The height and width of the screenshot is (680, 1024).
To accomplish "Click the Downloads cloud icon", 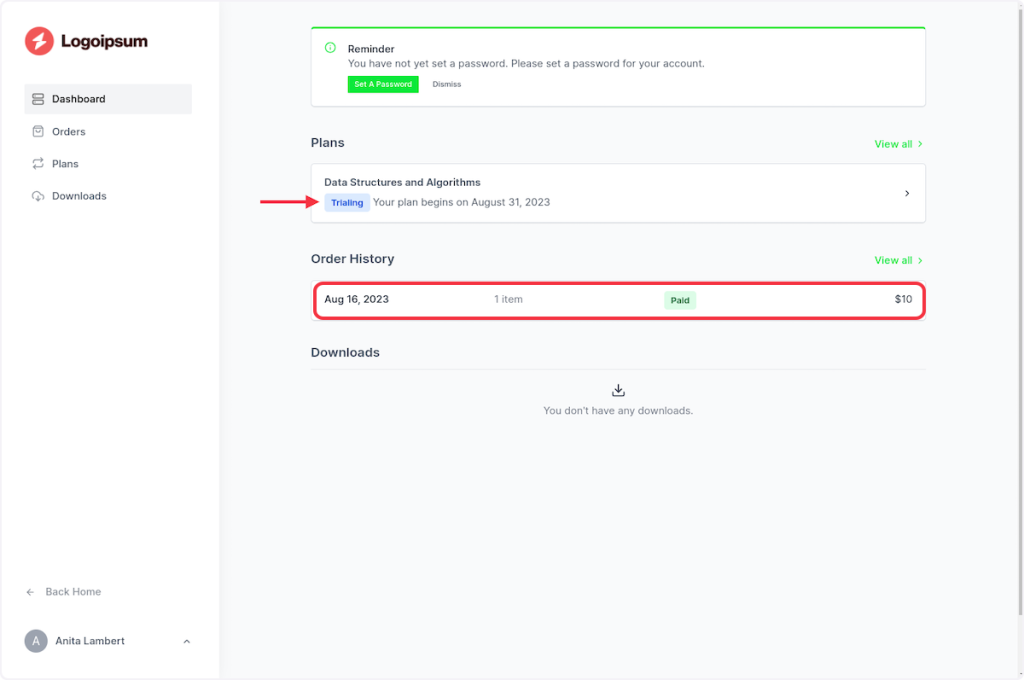I will click(38, 196).
